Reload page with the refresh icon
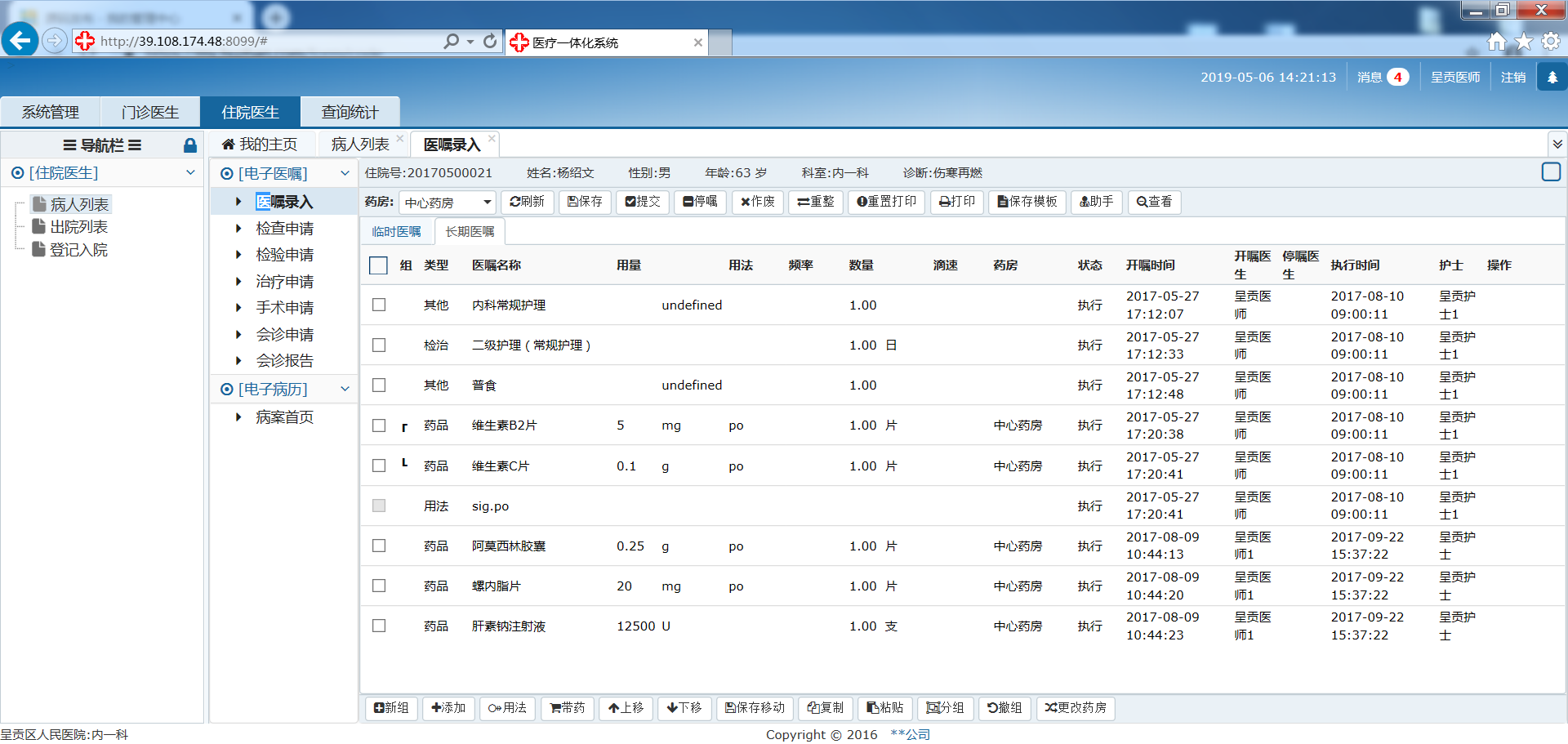Screen dimensions: 1568x744 (x=490, y=41)
